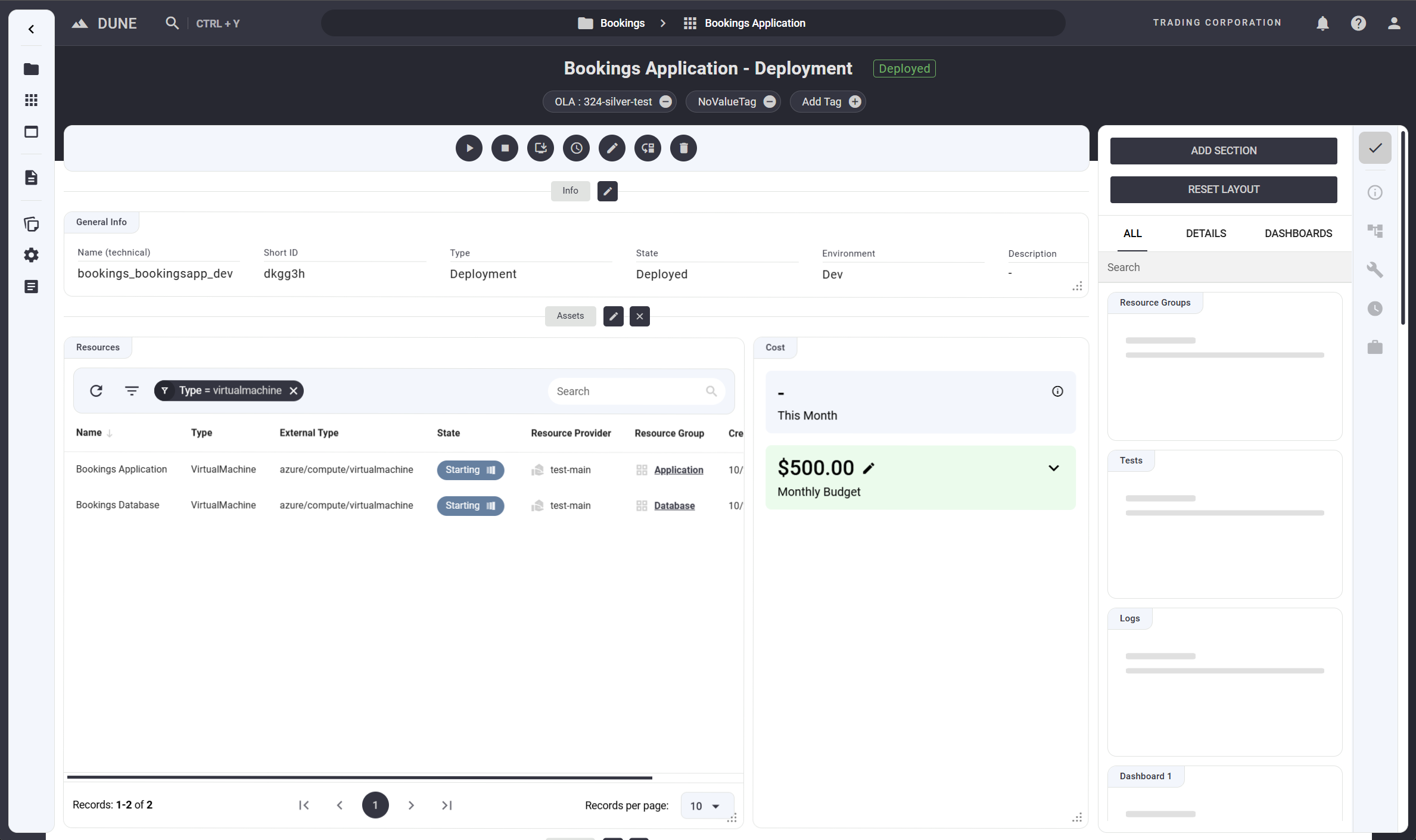Click the ADD SECTION button
This screenshot has height=840, width=1416.
(x=1223, y=151)
